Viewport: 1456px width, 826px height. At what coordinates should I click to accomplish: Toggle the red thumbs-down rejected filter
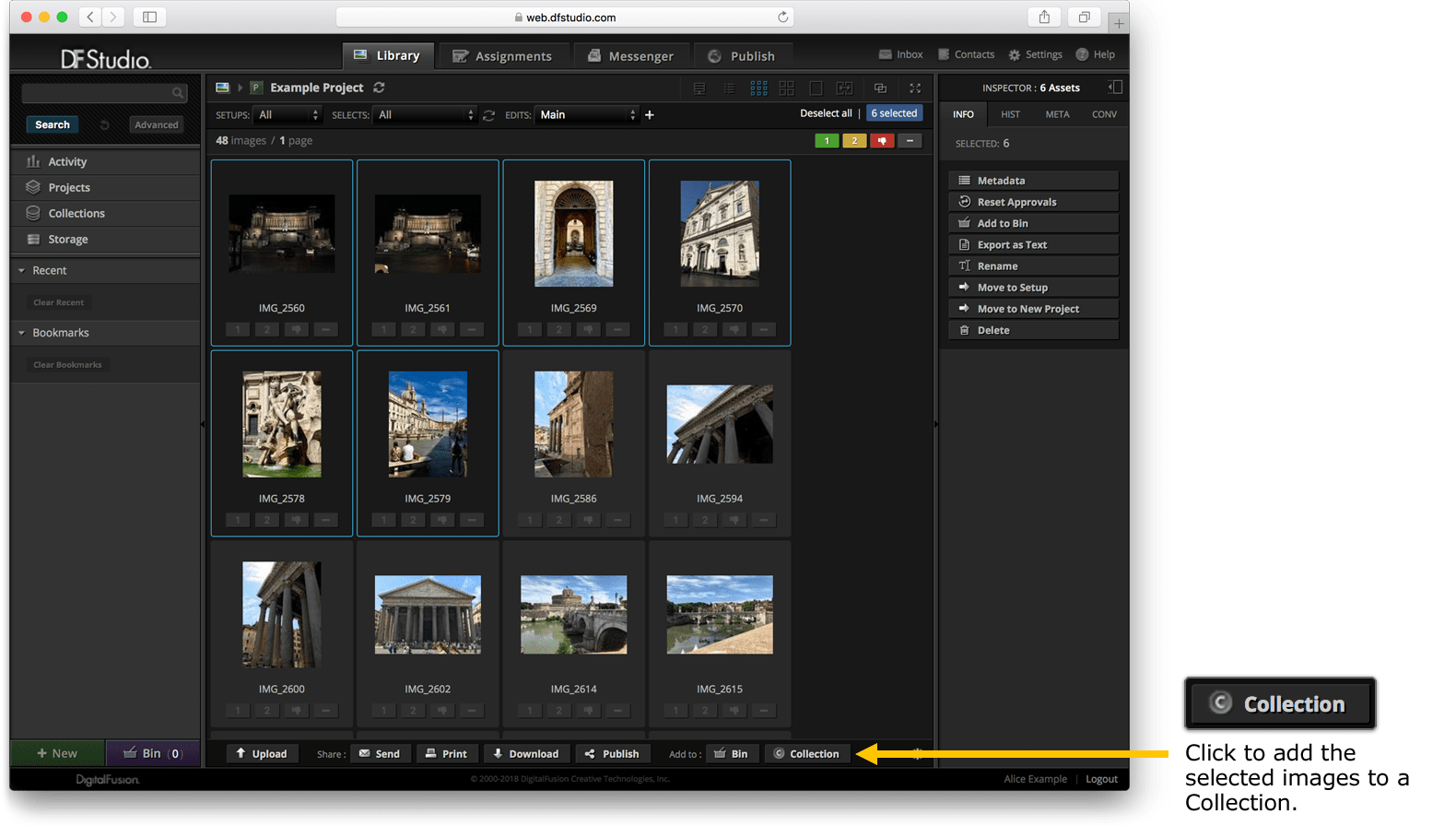point(882,141)
